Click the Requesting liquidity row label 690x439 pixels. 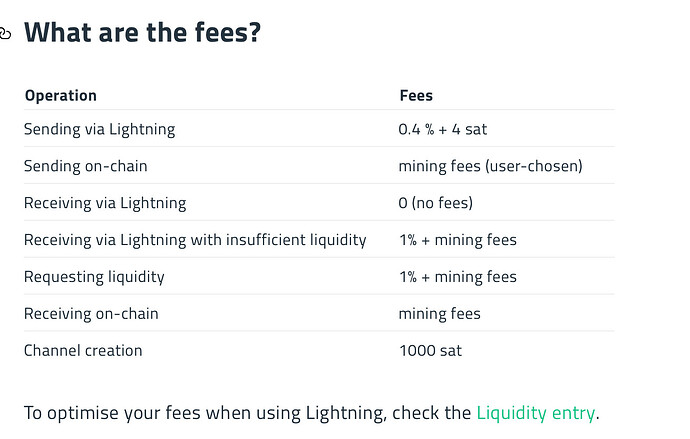point(94,277)
